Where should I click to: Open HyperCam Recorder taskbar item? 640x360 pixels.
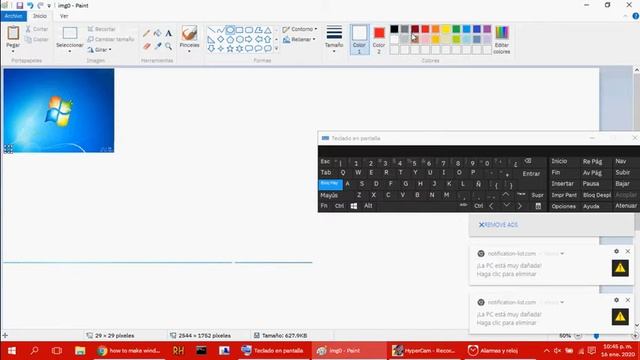pyautogui.click(x=424, y=350)
